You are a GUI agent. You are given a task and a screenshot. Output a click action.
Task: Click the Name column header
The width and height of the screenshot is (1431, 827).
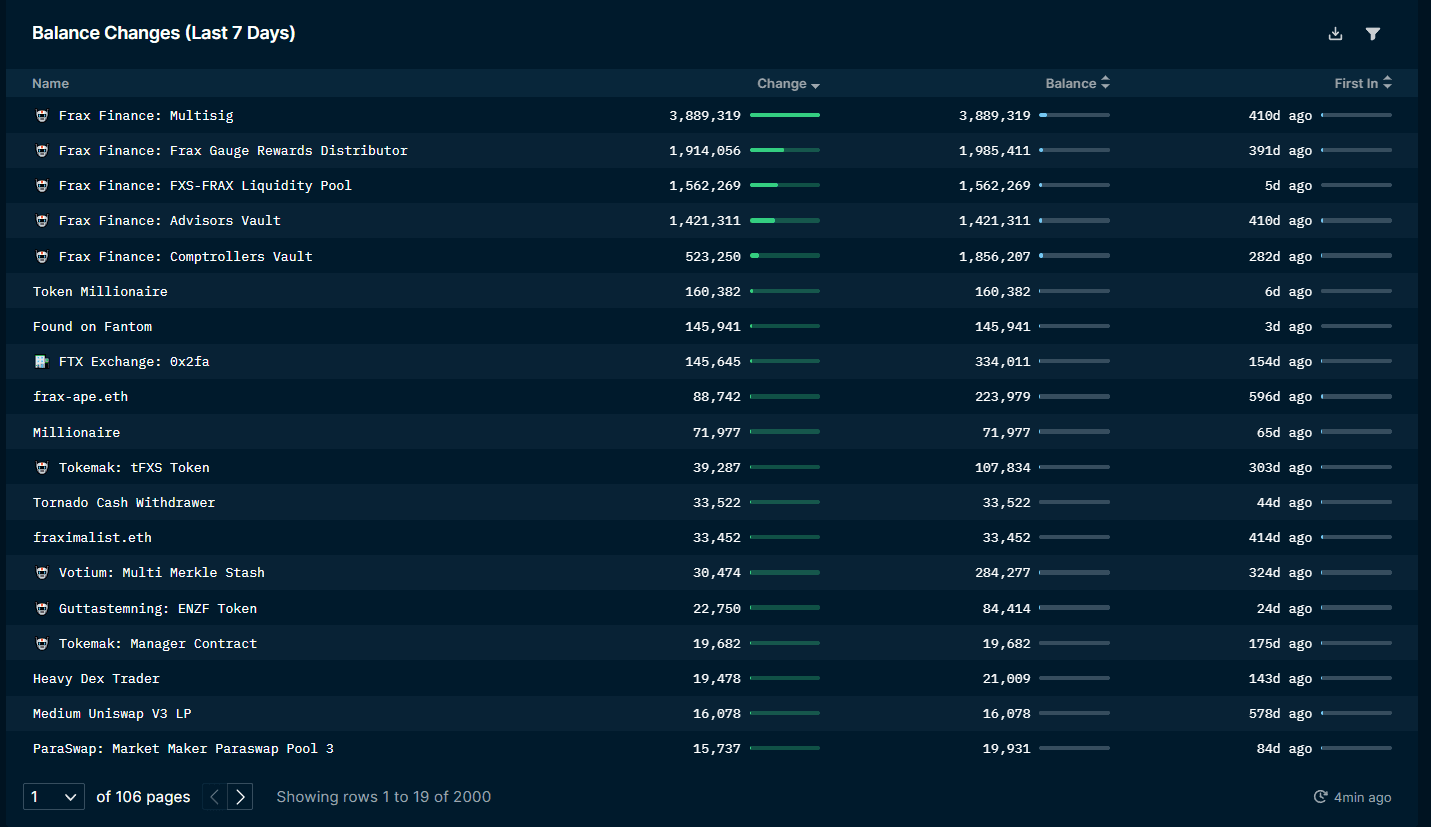click(50, 84)
